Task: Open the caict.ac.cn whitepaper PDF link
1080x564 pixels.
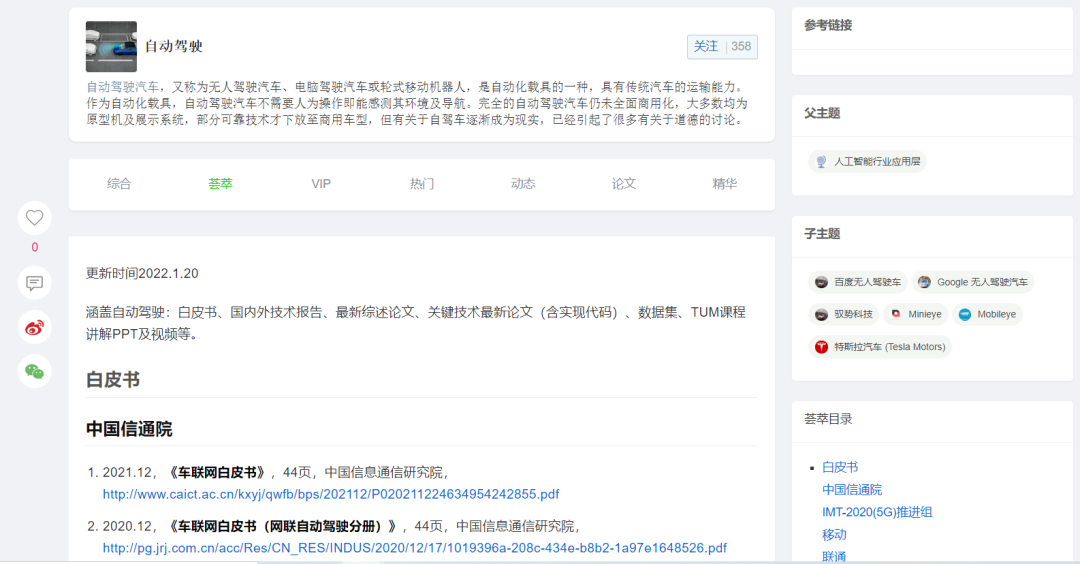Action: (x=331, y=494)
